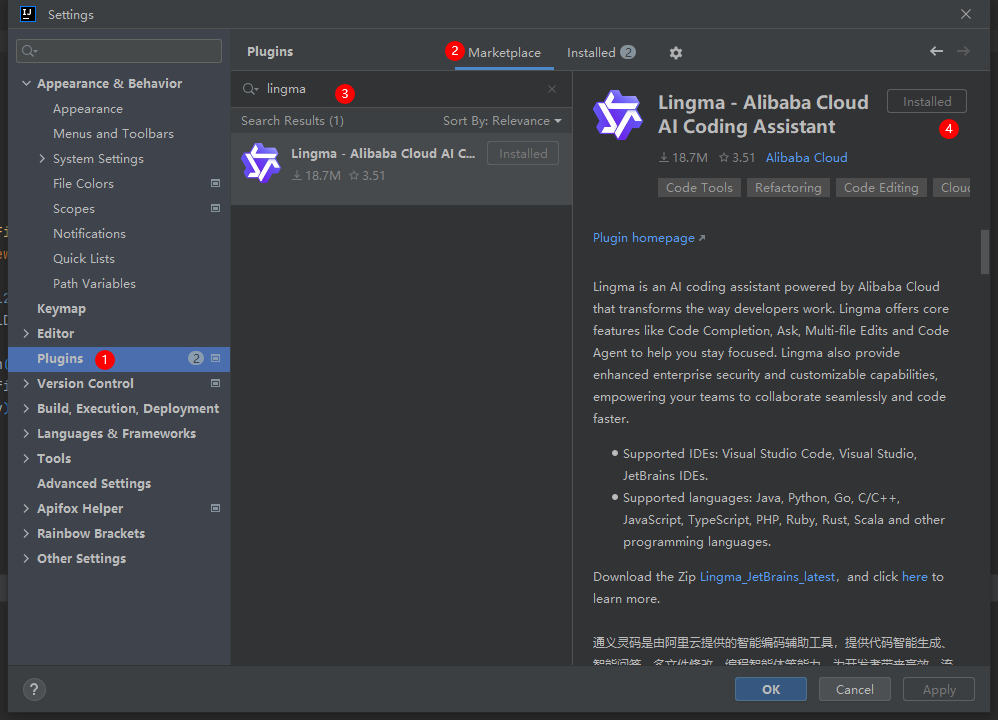The width and height of the screenshot is (998, 720).
Task: Expand Version Control section
Action: [26, 383]
